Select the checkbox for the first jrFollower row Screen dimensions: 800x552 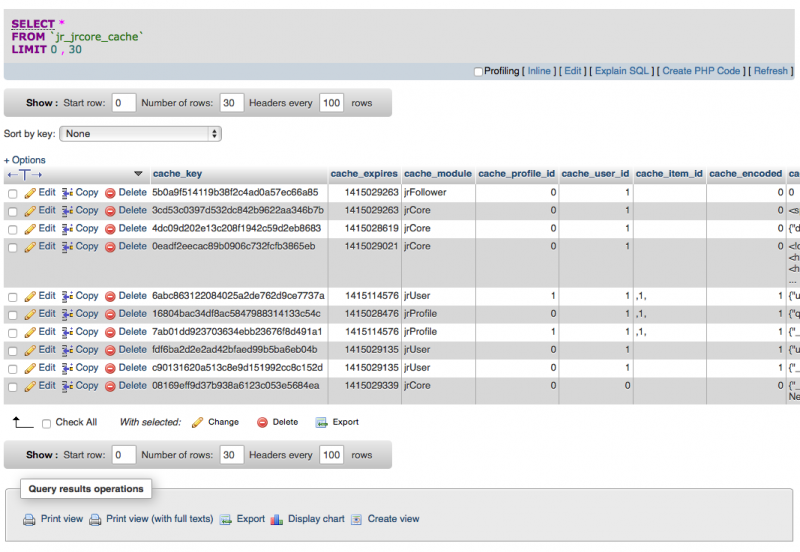[x=13, y=193]
